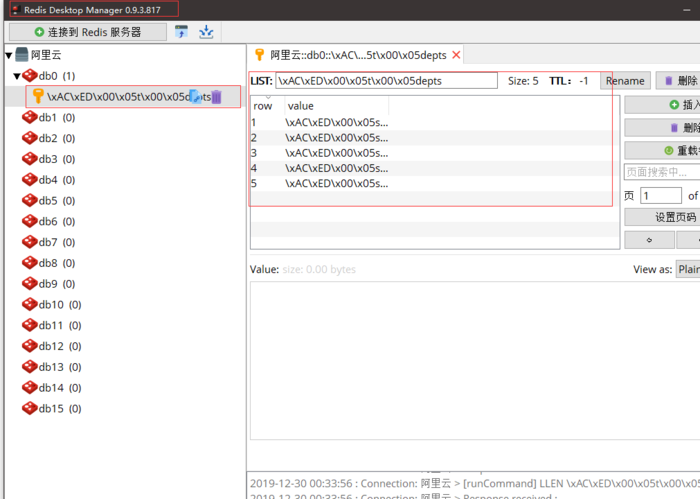Click the Rename button
Image resolution: width=700 pixels, height=499 pixels.
625,81
